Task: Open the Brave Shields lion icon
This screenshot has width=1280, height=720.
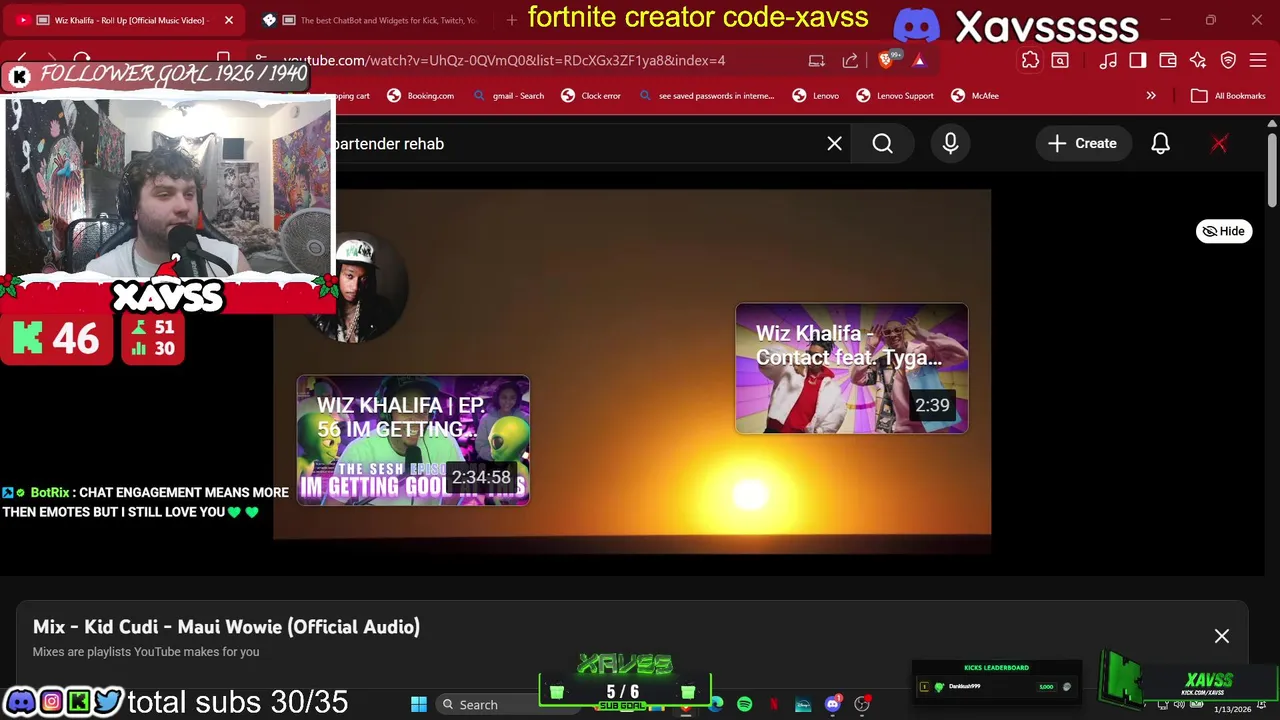Action: coord(887,60)
